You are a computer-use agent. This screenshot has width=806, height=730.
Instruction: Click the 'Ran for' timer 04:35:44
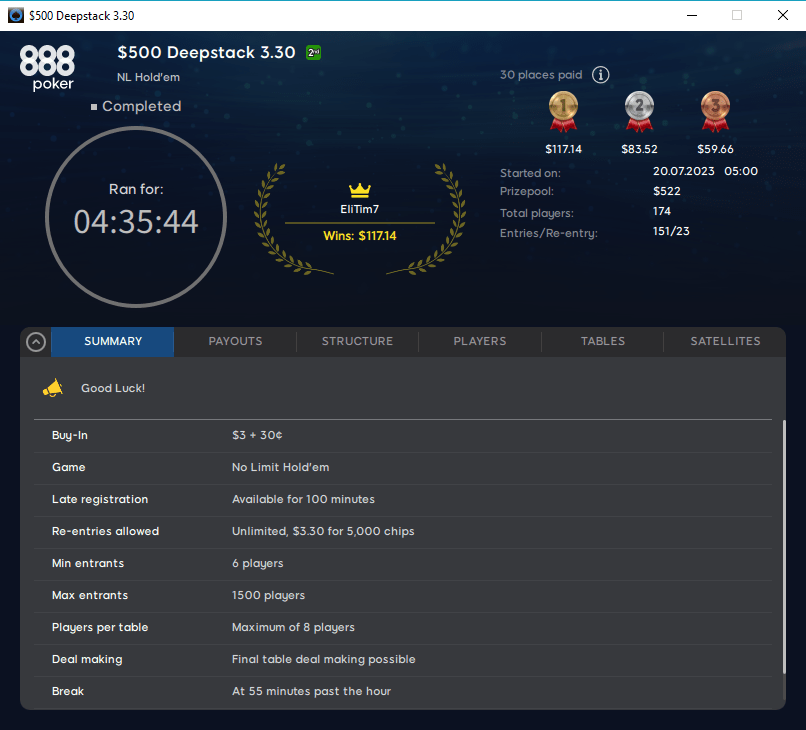136,222
